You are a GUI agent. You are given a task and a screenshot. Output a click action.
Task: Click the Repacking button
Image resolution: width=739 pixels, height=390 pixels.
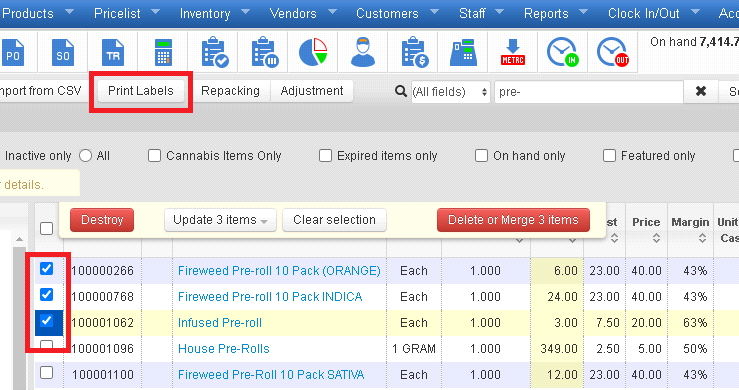(x=230, y=91)
